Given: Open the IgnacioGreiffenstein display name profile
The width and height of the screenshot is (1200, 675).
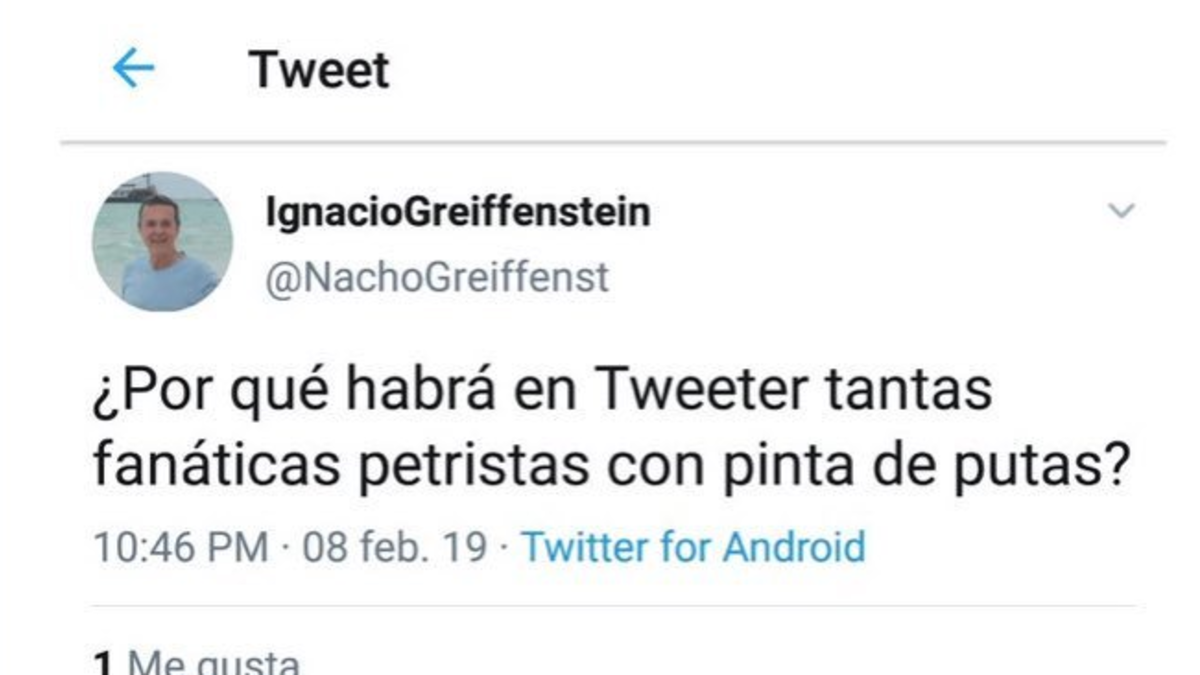Looking at the screenshot, I should (x=458, y=213).
